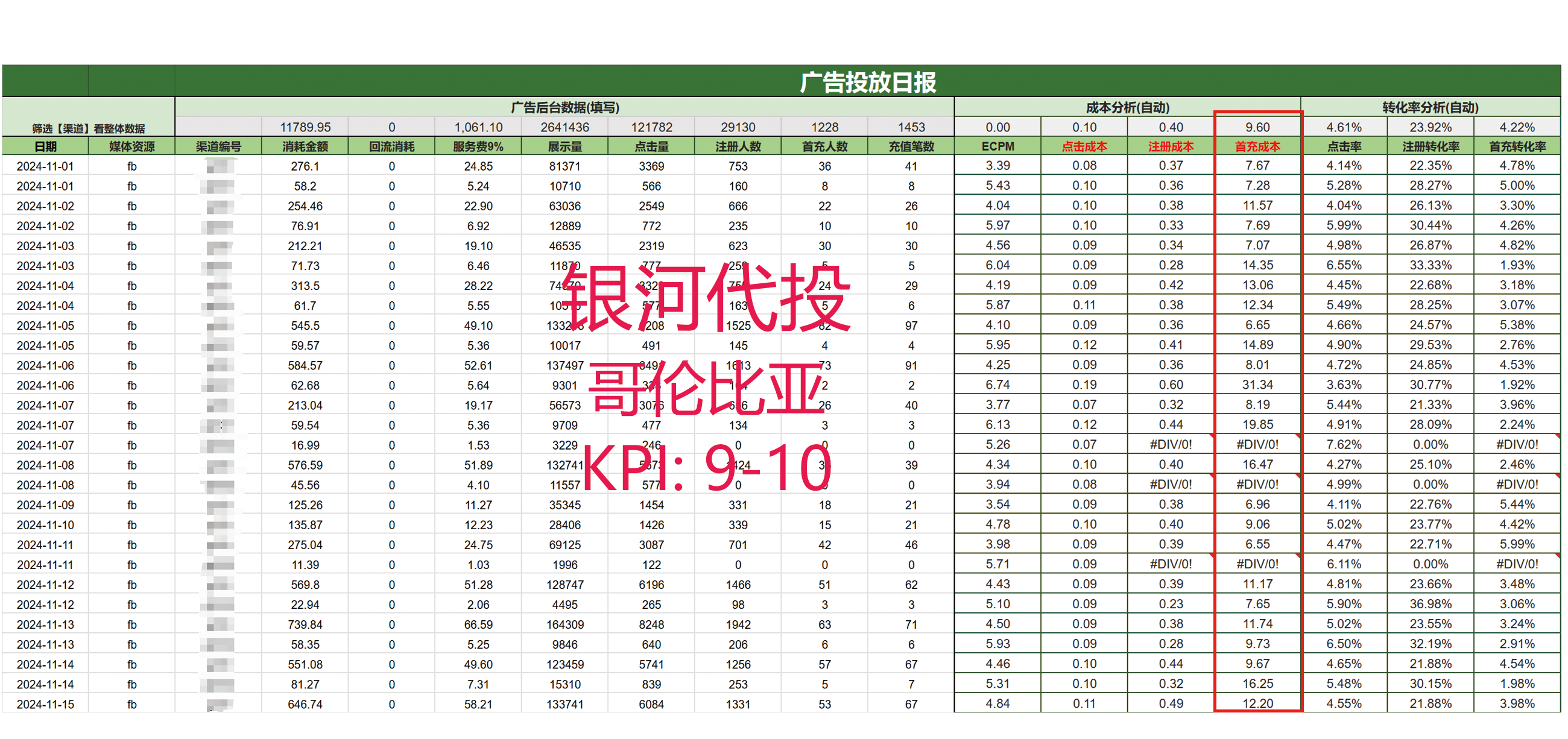This screenshot has width=1568, height=739.
Task: Select the 注册人数 column header
Action: pos(738,146)
